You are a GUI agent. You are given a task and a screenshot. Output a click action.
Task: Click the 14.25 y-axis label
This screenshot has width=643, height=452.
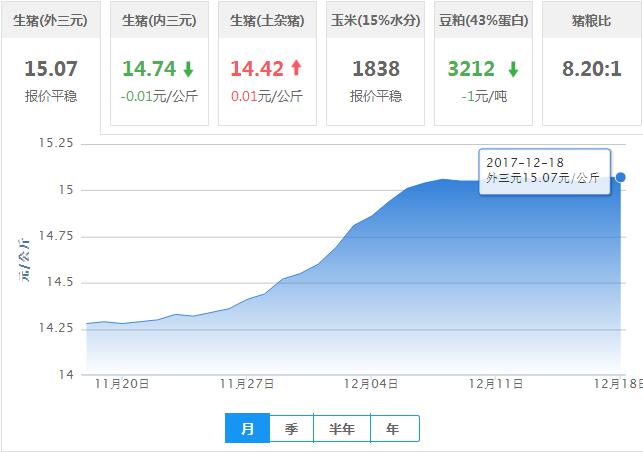56,328
